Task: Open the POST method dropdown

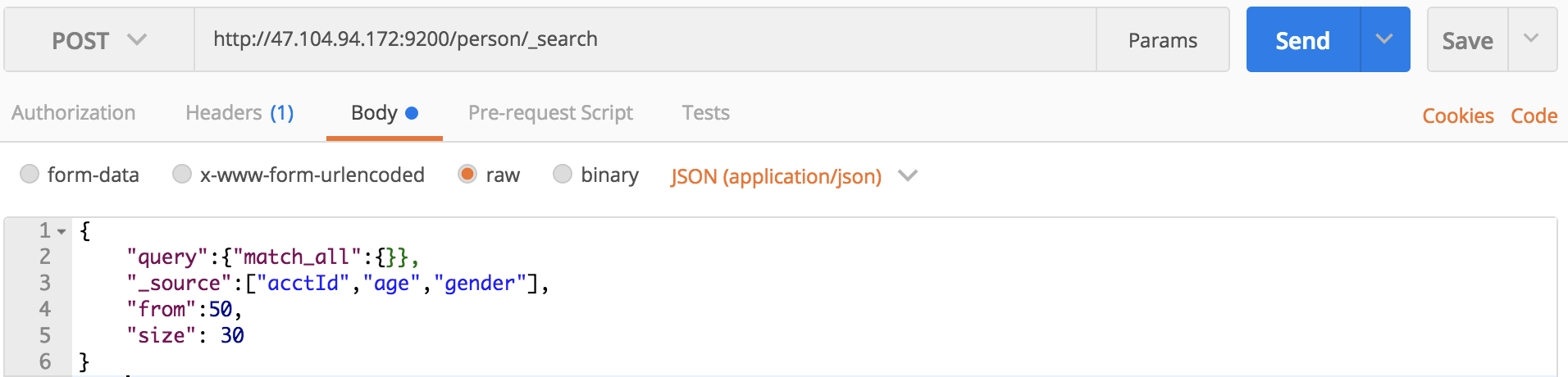Action: [99, 40]
